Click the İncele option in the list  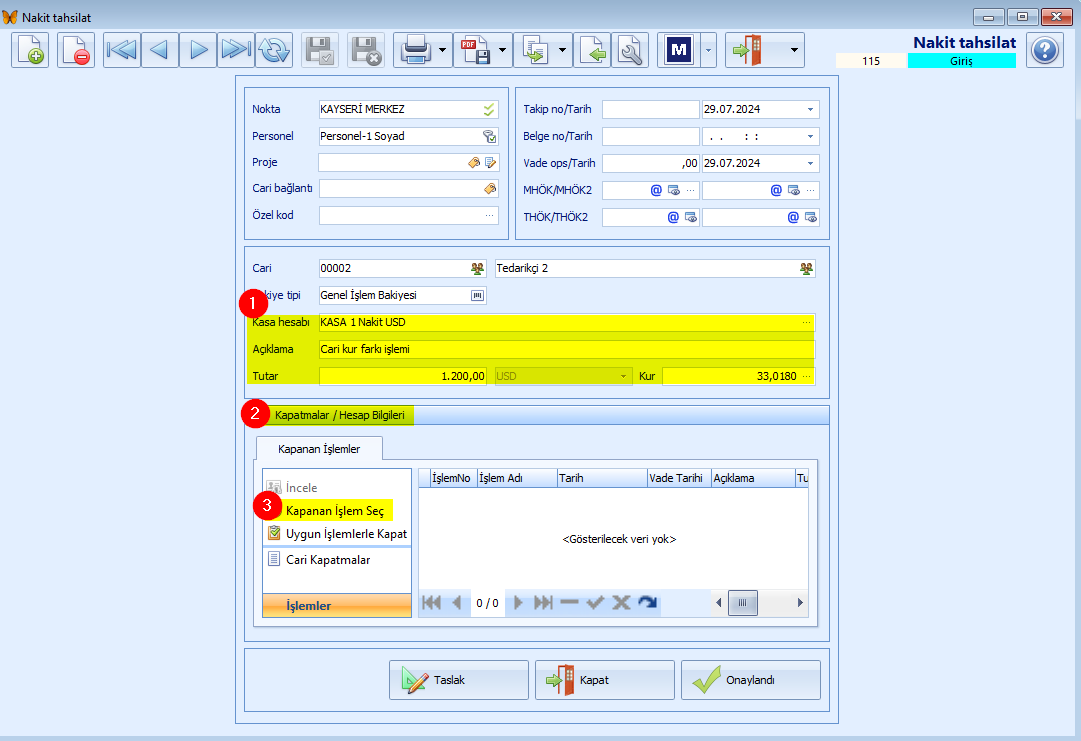tap(293, 487)
